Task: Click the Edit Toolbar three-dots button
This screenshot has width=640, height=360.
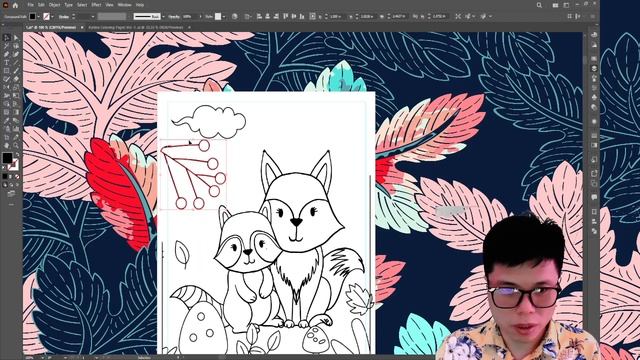Action: [11, 203]
